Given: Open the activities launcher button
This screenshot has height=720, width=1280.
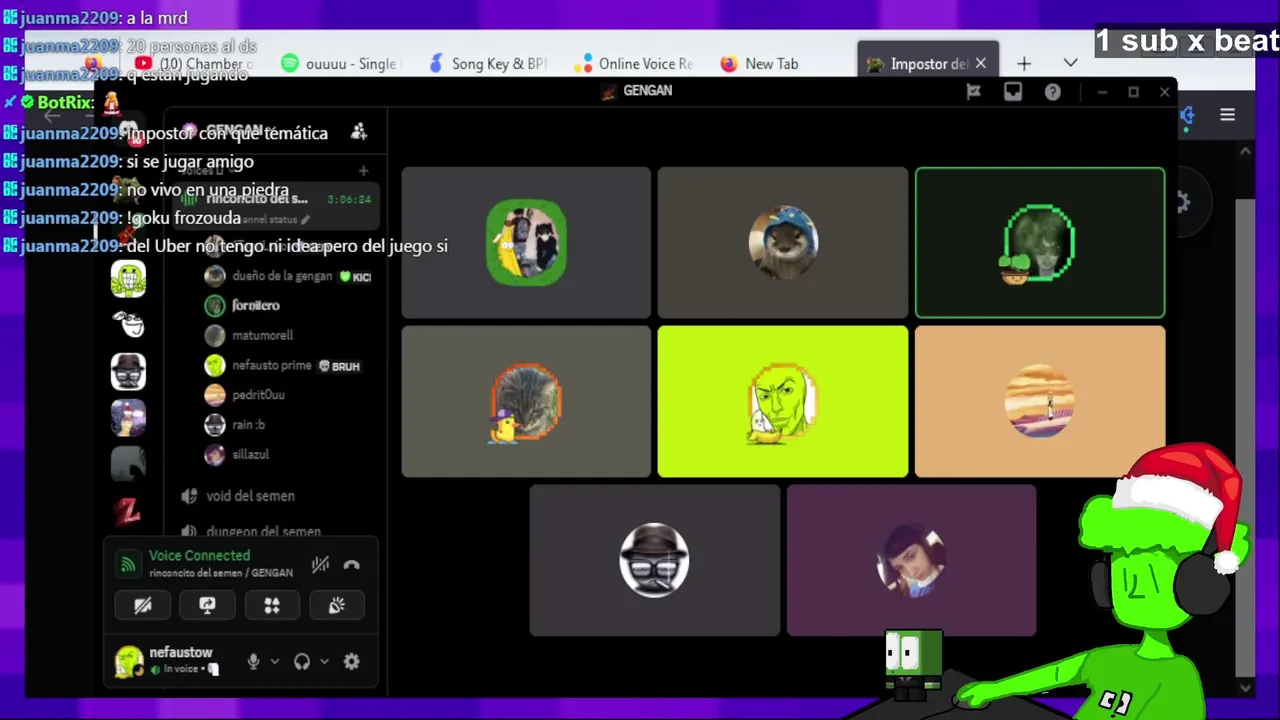Looking at the screenshot, I should 272,605.
